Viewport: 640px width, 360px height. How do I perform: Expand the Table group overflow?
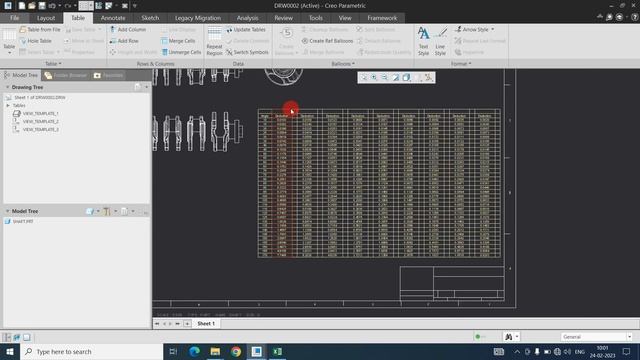53,64
